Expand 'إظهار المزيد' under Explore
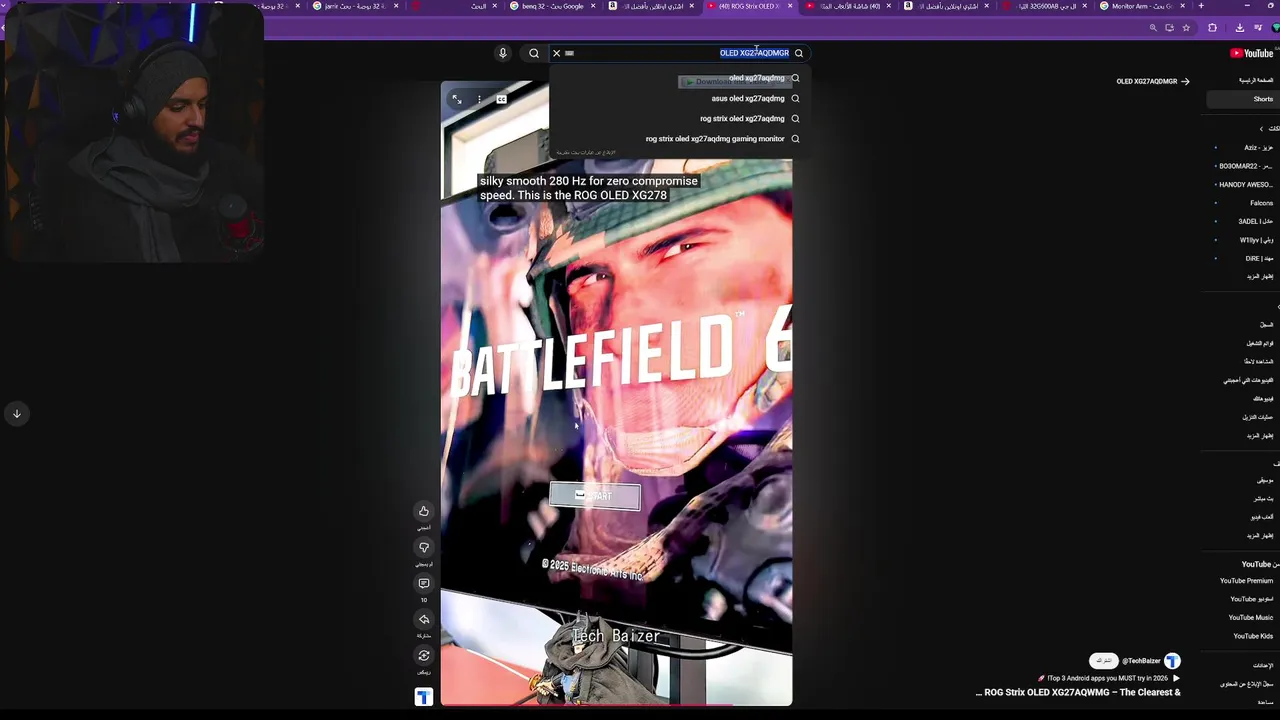This screenshot has height=720, width=1280. pyautogui.click(x=1259, y=535)
